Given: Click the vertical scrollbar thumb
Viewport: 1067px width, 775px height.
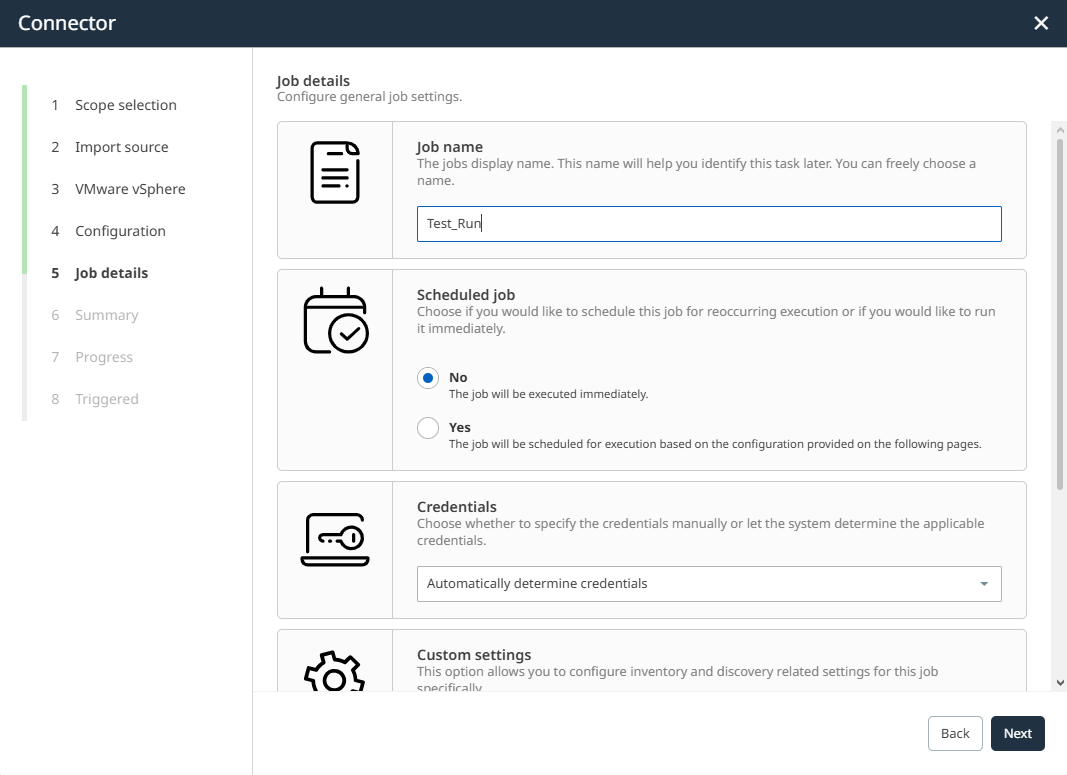Looking at the screenshot, I should (x=1060, y=313).
